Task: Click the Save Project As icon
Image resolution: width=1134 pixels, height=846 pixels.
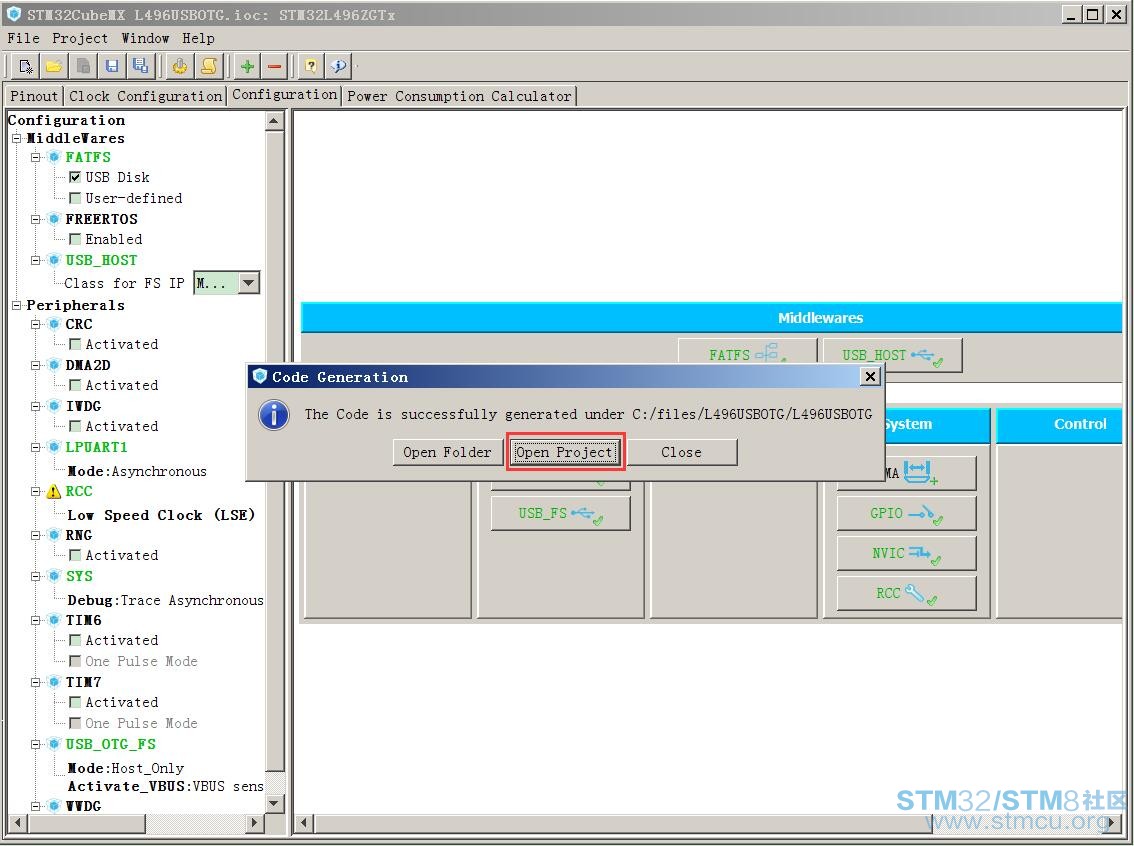Action: point(140,67)
